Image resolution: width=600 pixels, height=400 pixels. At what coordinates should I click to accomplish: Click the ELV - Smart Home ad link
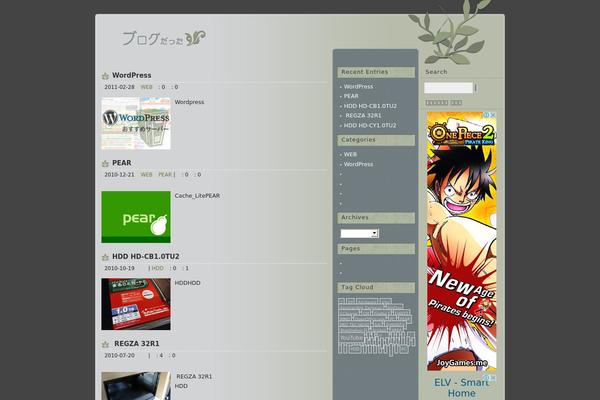461,388
